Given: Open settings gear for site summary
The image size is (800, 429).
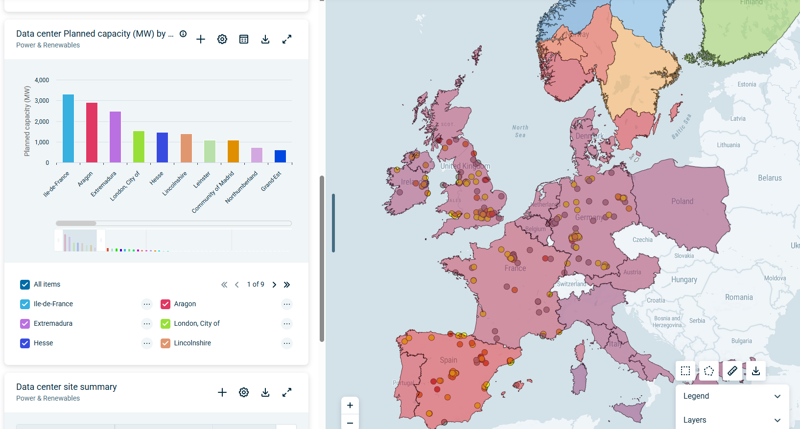Looking at the screenshot, I should coord(244,392).
